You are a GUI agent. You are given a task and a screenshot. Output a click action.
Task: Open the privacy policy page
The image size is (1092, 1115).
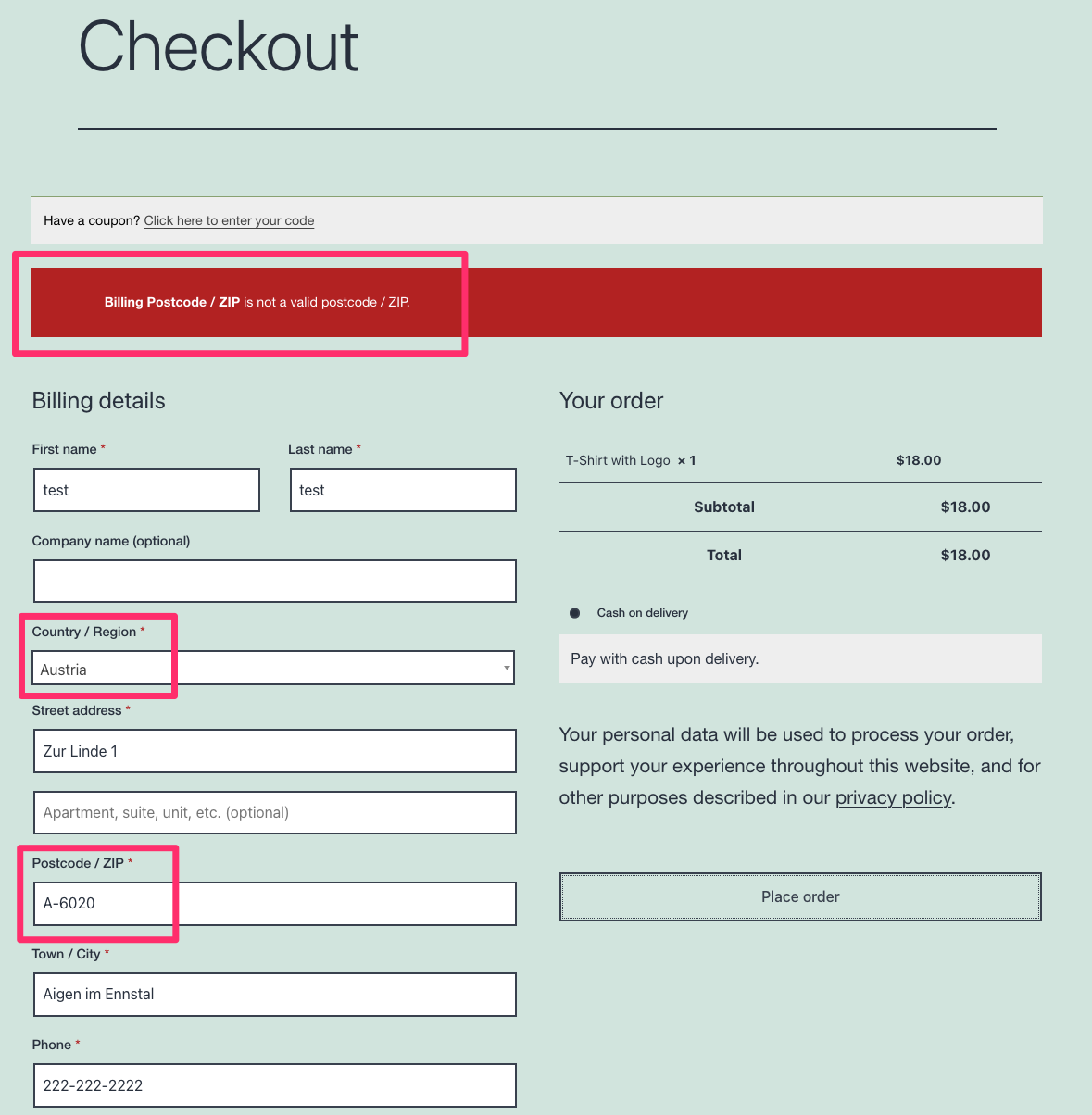[x=892, y=797]
